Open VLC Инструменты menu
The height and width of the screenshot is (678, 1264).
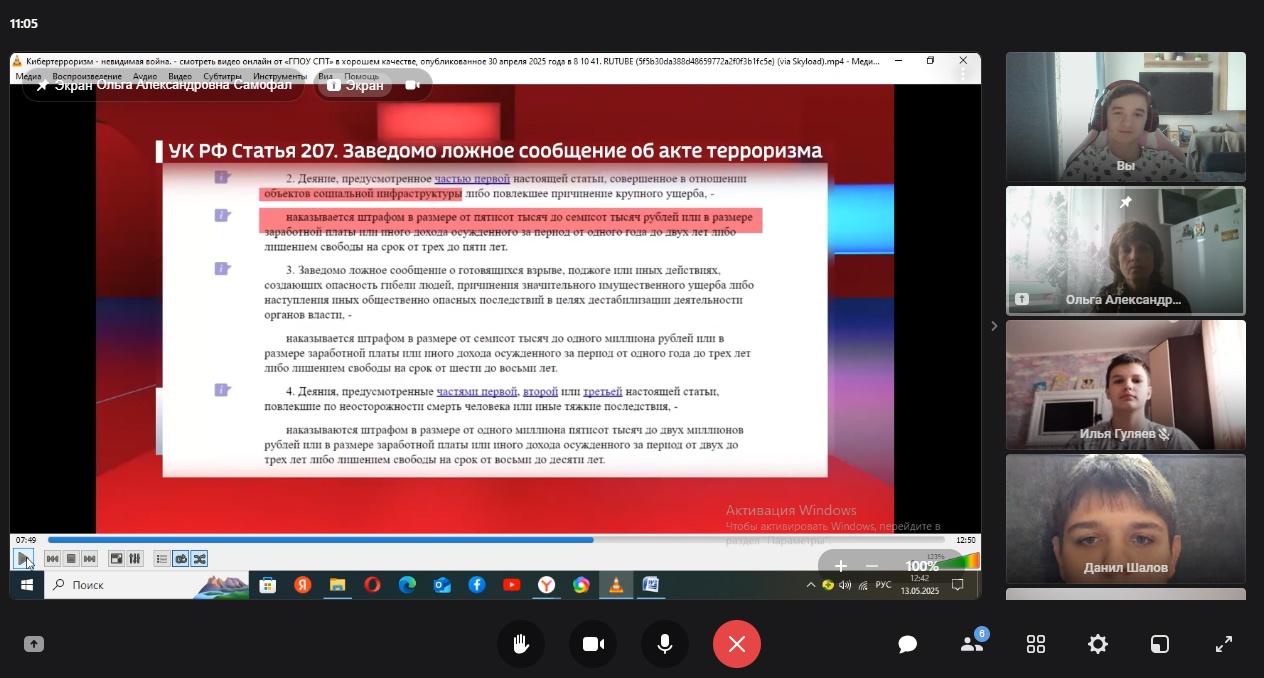[280, 76]
